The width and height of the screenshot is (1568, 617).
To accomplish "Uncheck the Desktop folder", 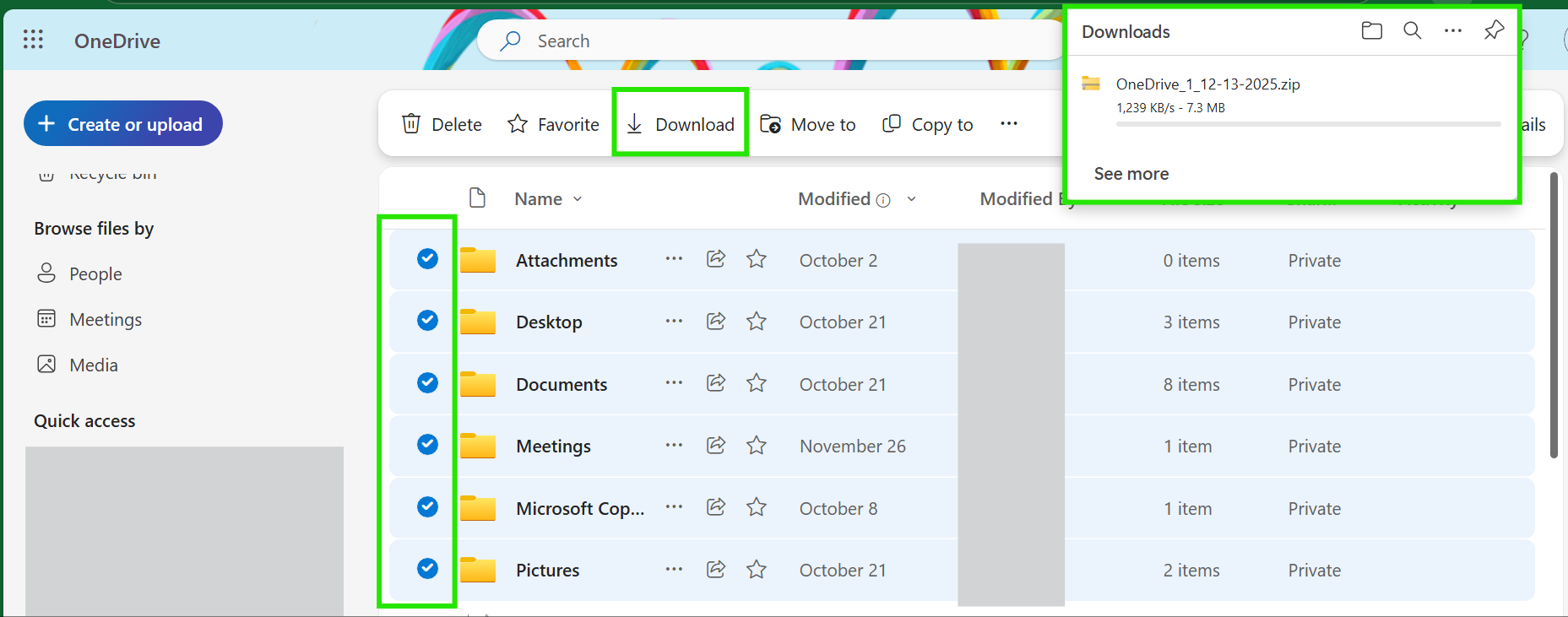I will (x=428, y=321).
